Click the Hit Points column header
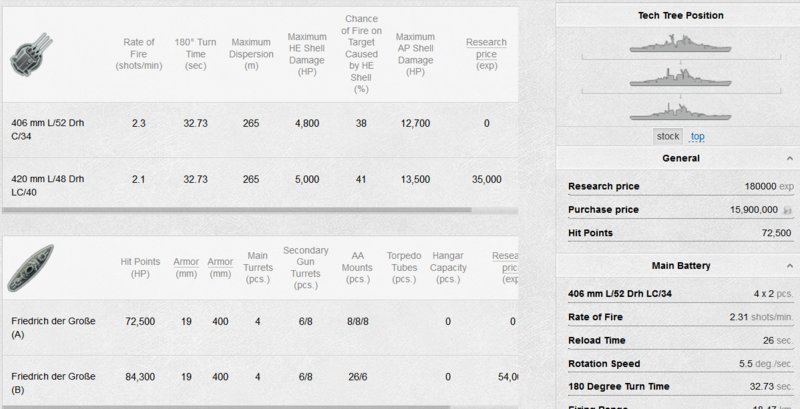Screen dimensions: 800x409 point(140,268)
